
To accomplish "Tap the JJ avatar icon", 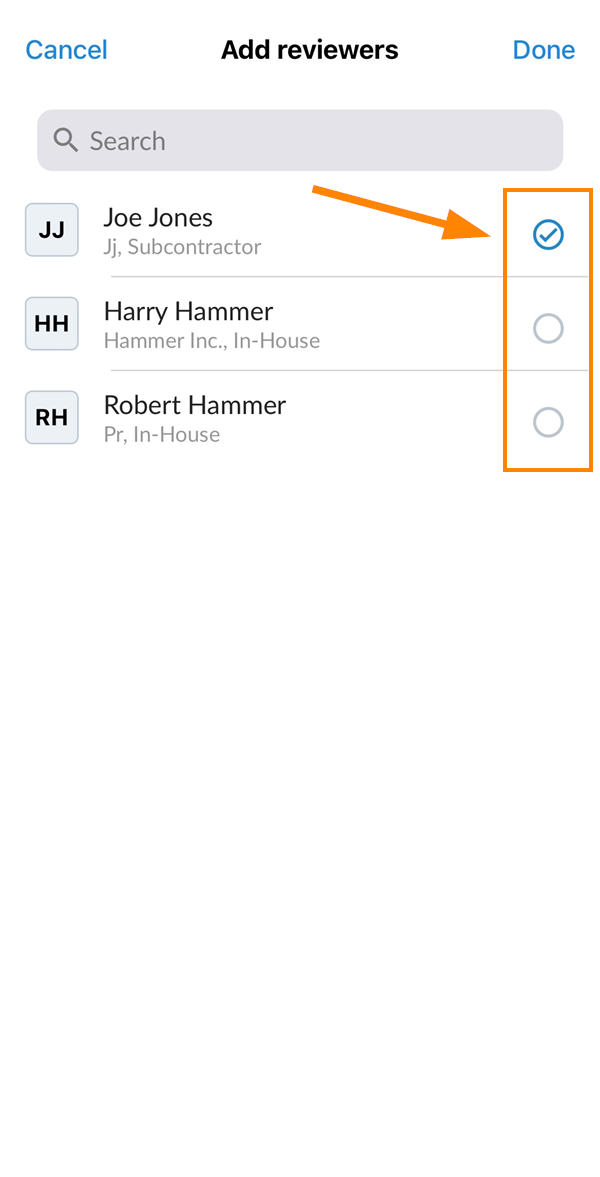I will pos(51,230).
